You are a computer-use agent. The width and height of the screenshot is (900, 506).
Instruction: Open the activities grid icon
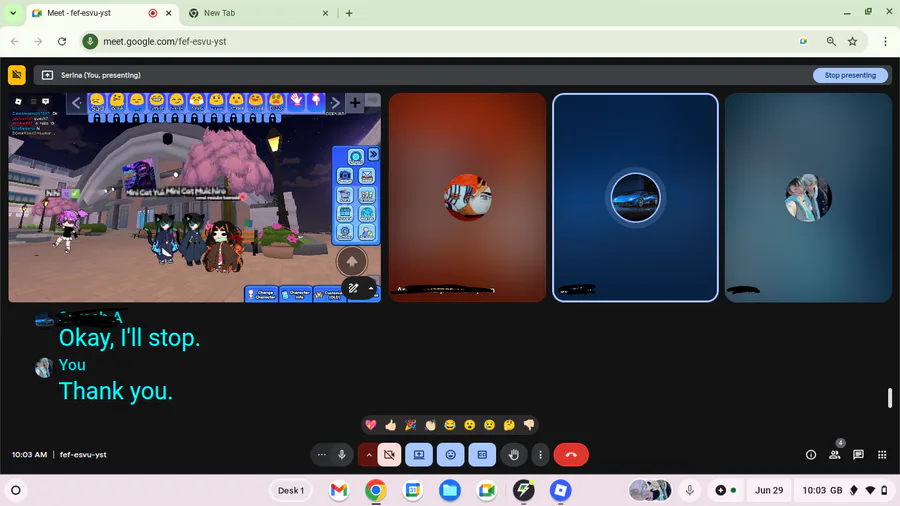pyautogui.click(x=882, y=455)
